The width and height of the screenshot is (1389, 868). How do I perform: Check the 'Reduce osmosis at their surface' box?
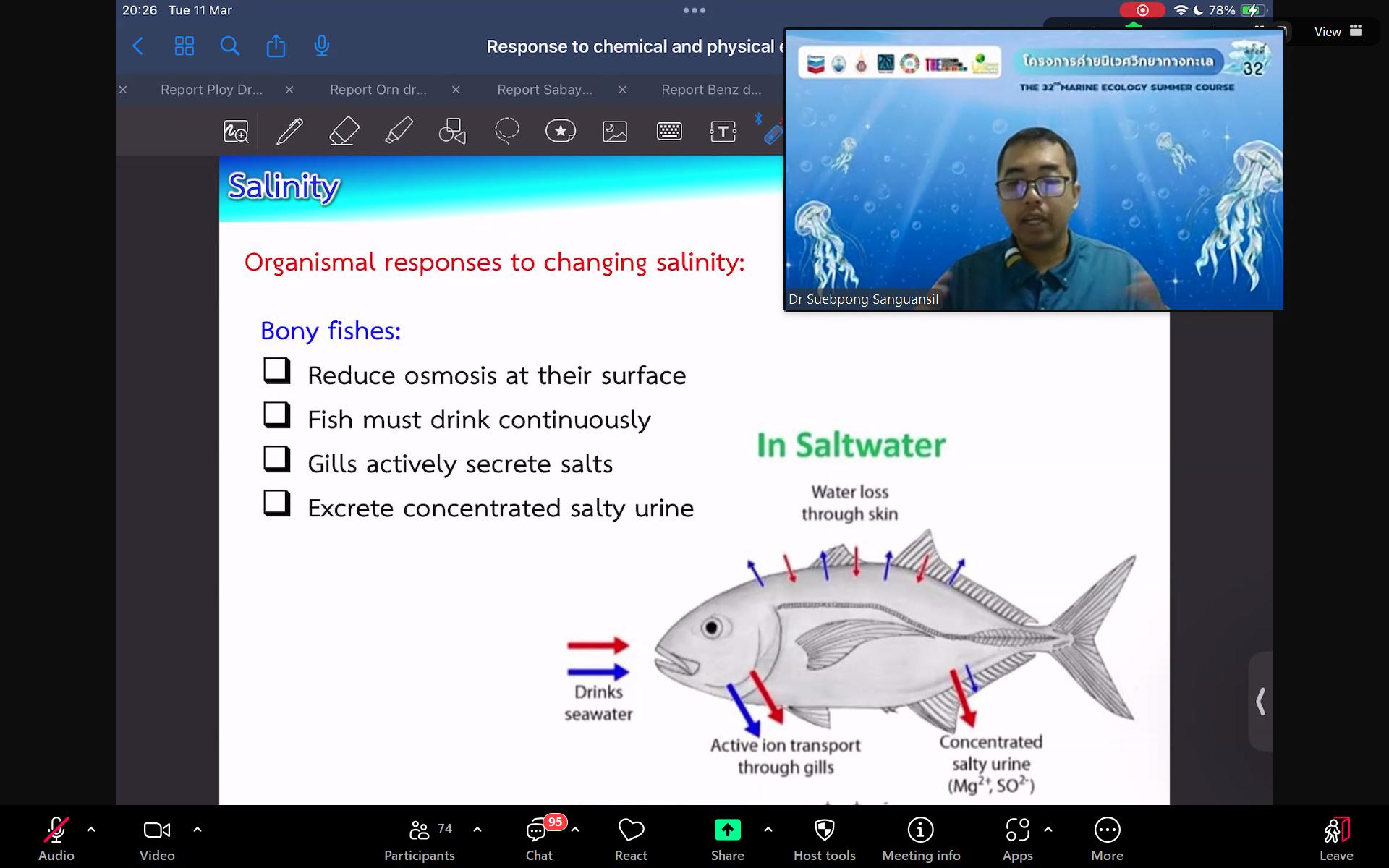pos(276,371)
